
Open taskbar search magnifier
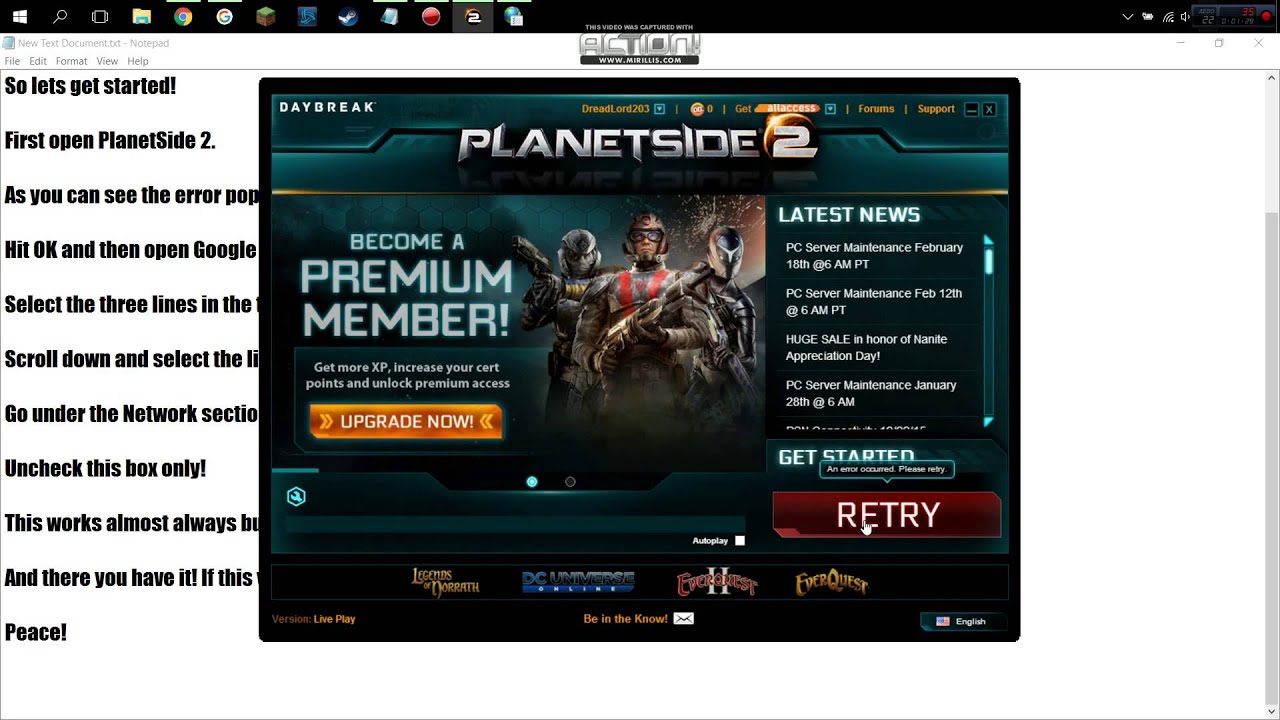(60, 16)
